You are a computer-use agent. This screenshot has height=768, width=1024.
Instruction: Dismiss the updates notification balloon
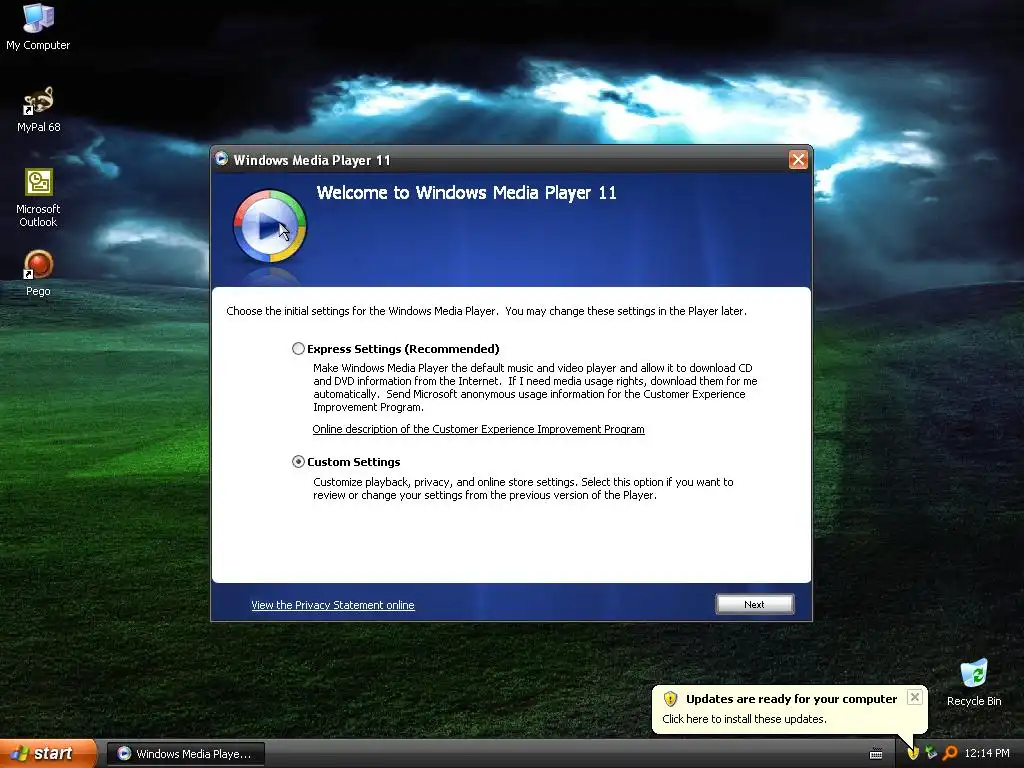(915, 697)
